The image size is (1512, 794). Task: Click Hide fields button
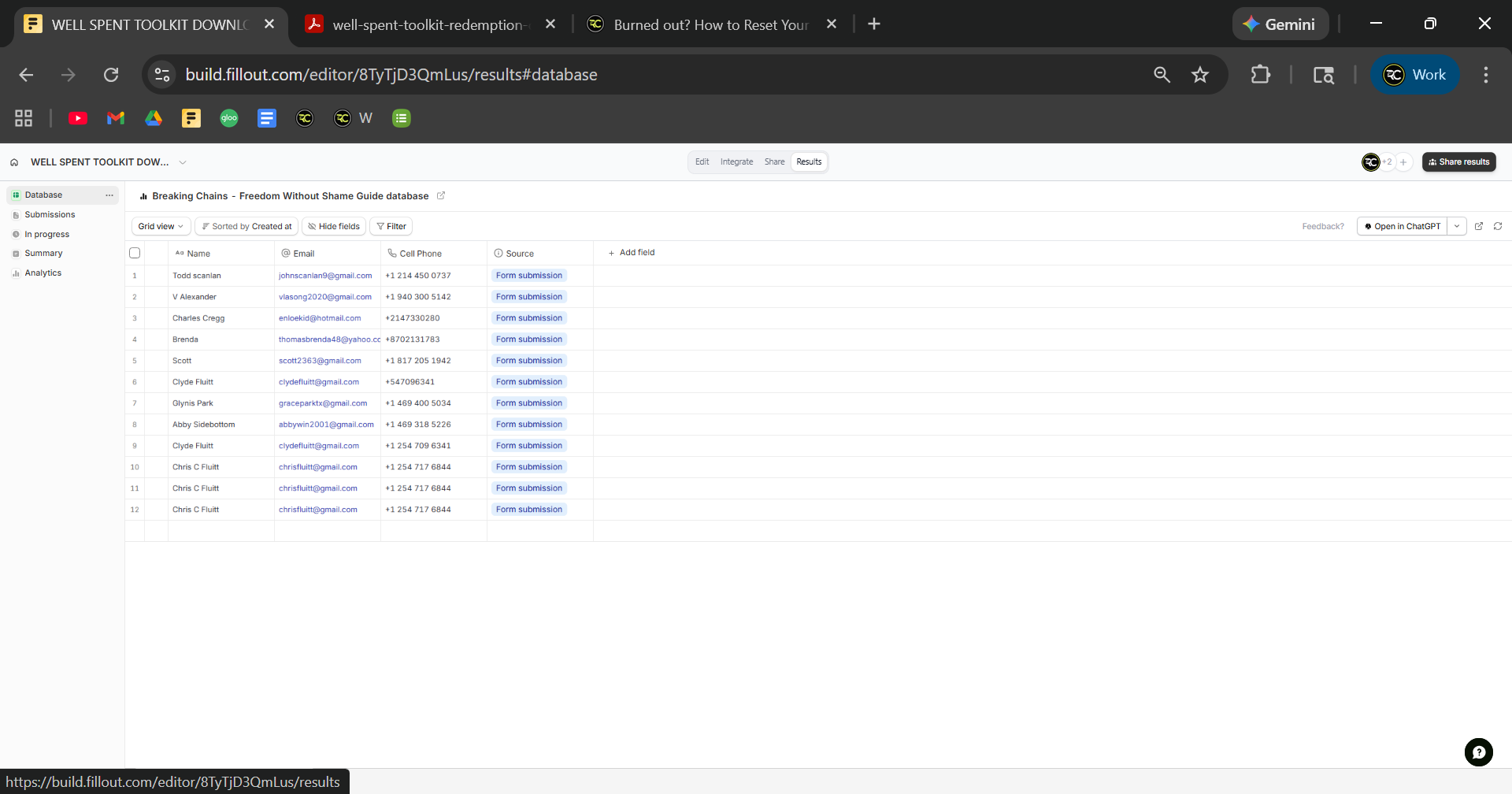point(333,227)
